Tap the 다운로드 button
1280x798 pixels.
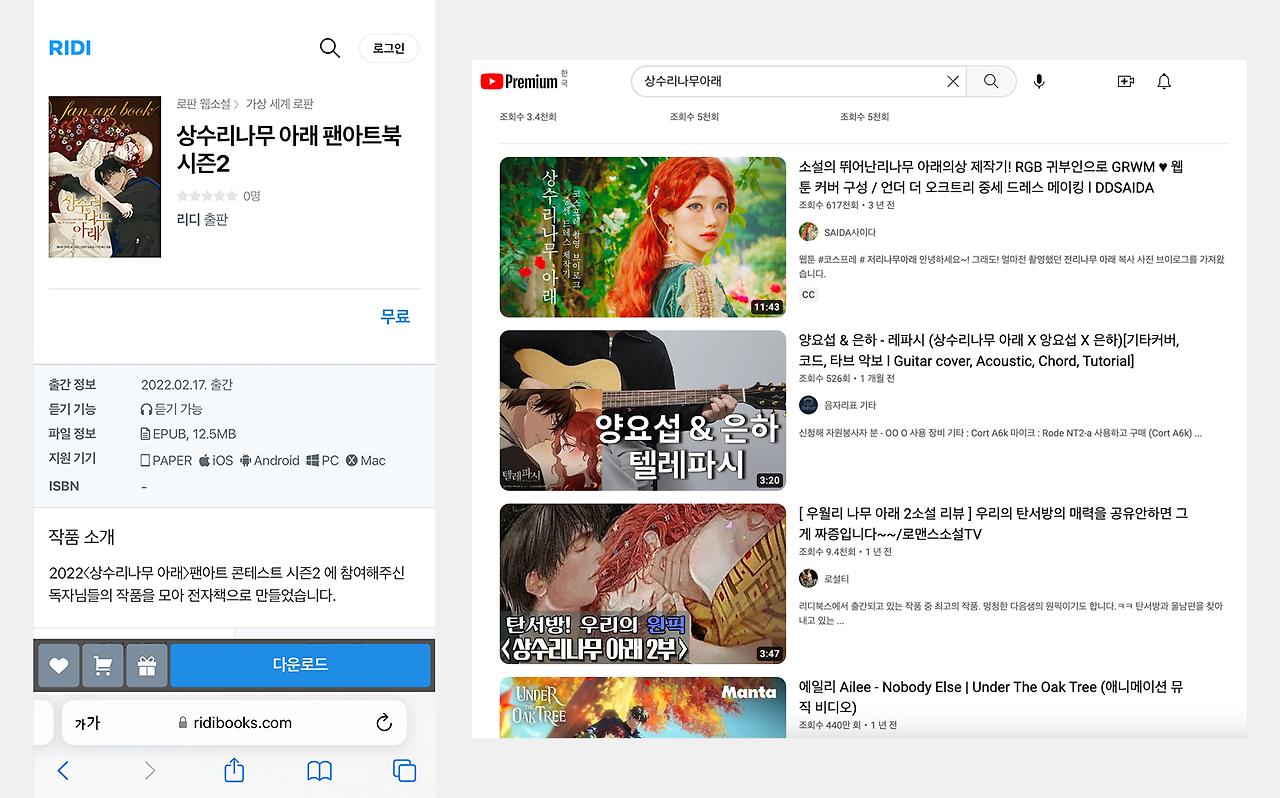tap(300, 665)
